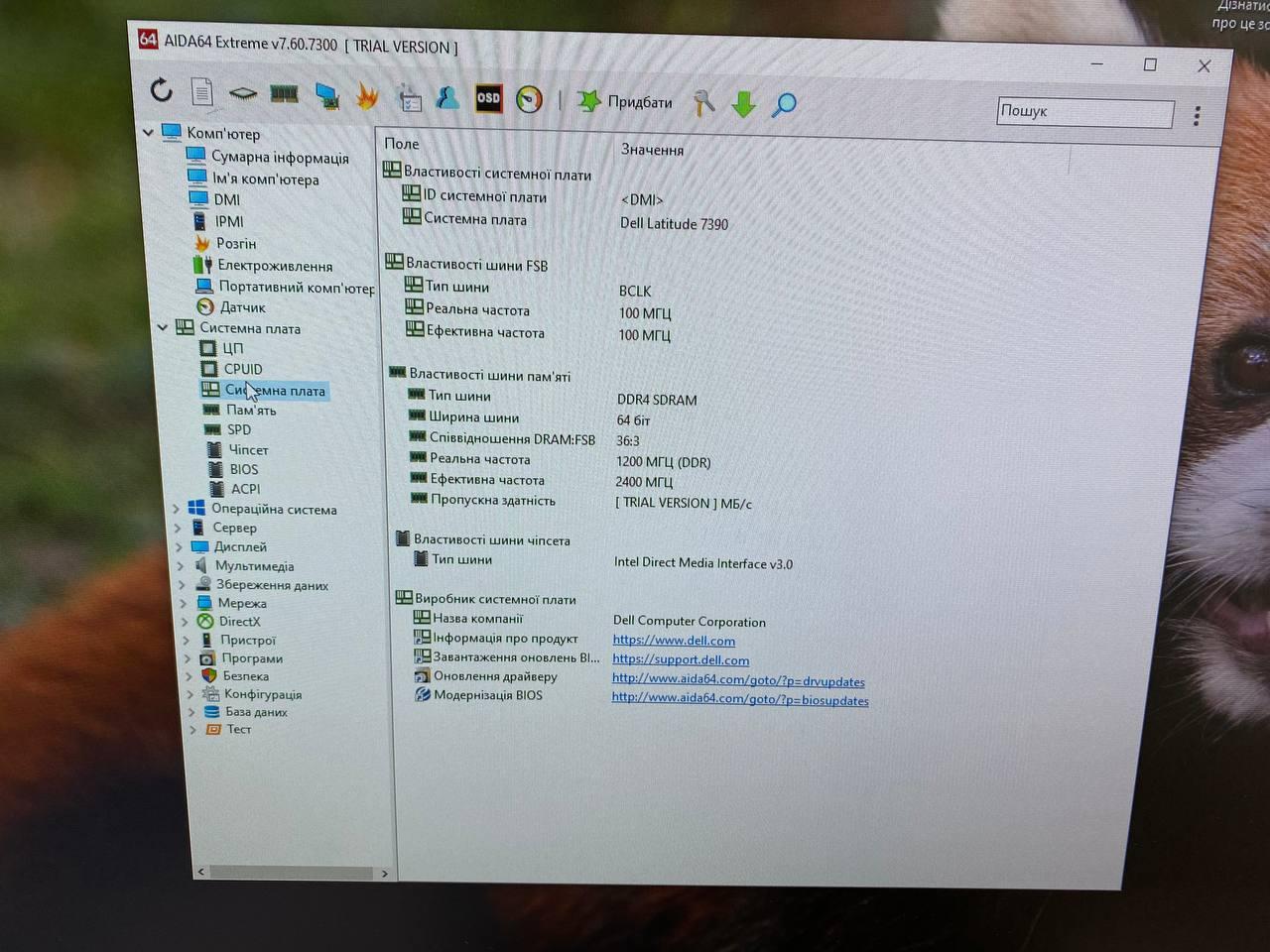Expand the Мультимедіа tree node
The image size is (1270, 952).
pyautogui.click(x=181, y=565)
